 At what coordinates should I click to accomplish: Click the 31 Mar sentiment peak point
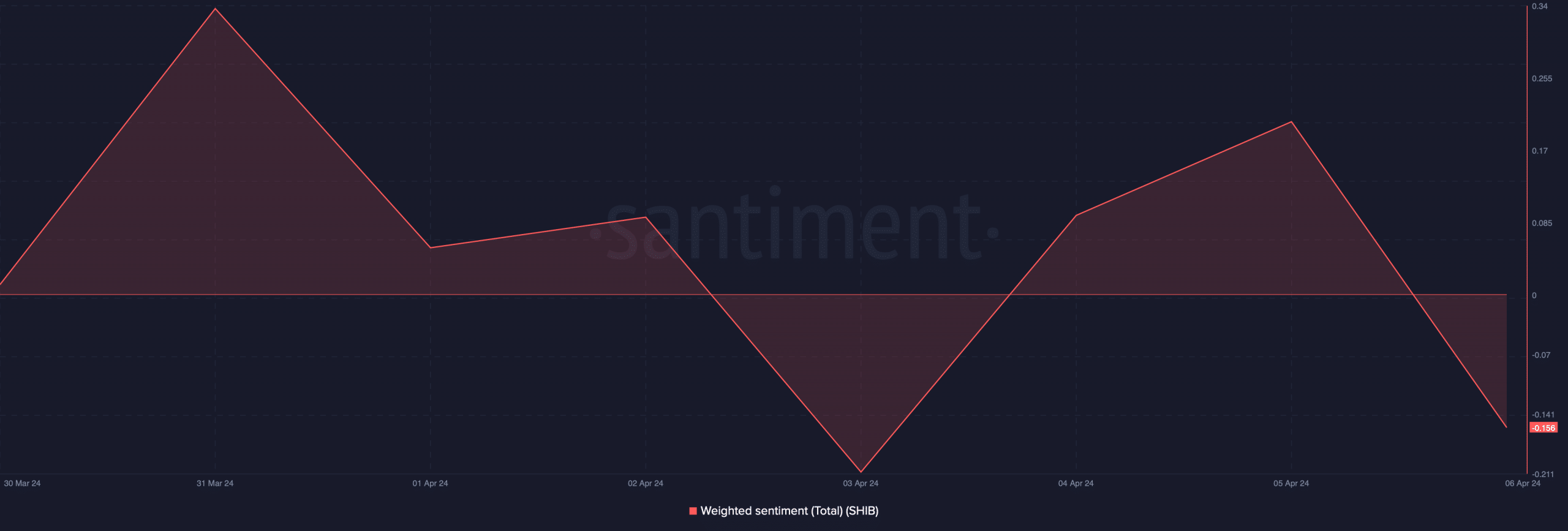click(x=215, y=9)
